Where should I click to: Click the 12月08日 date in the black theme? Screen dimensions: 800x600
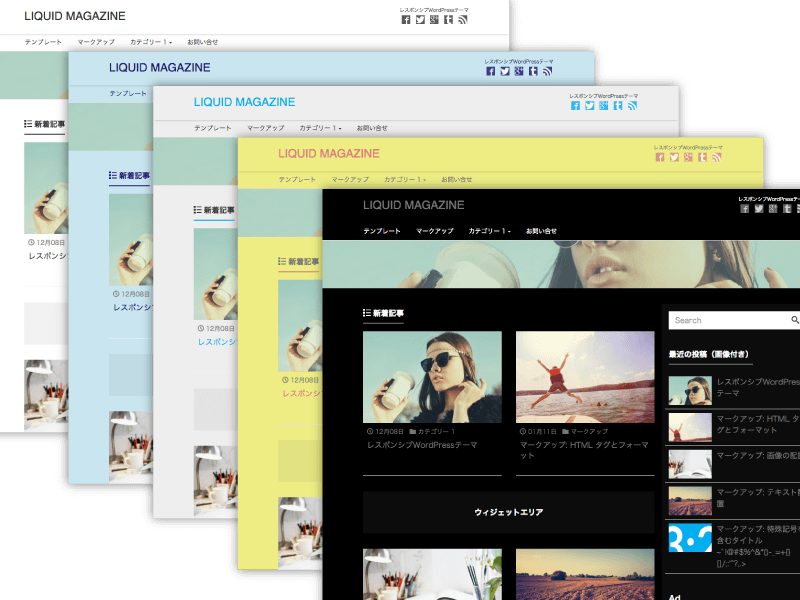point(385,432)
